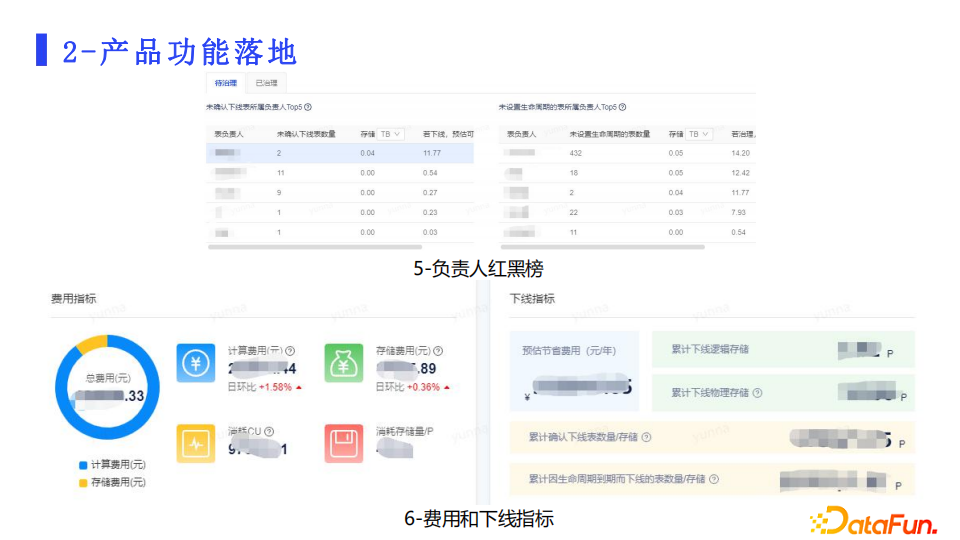Image resolution: width=960 pixels, height=540 pixels.
Task: Open the TB unit dropdown in left table
Action: pyautogui.click(x=390, y=134)
